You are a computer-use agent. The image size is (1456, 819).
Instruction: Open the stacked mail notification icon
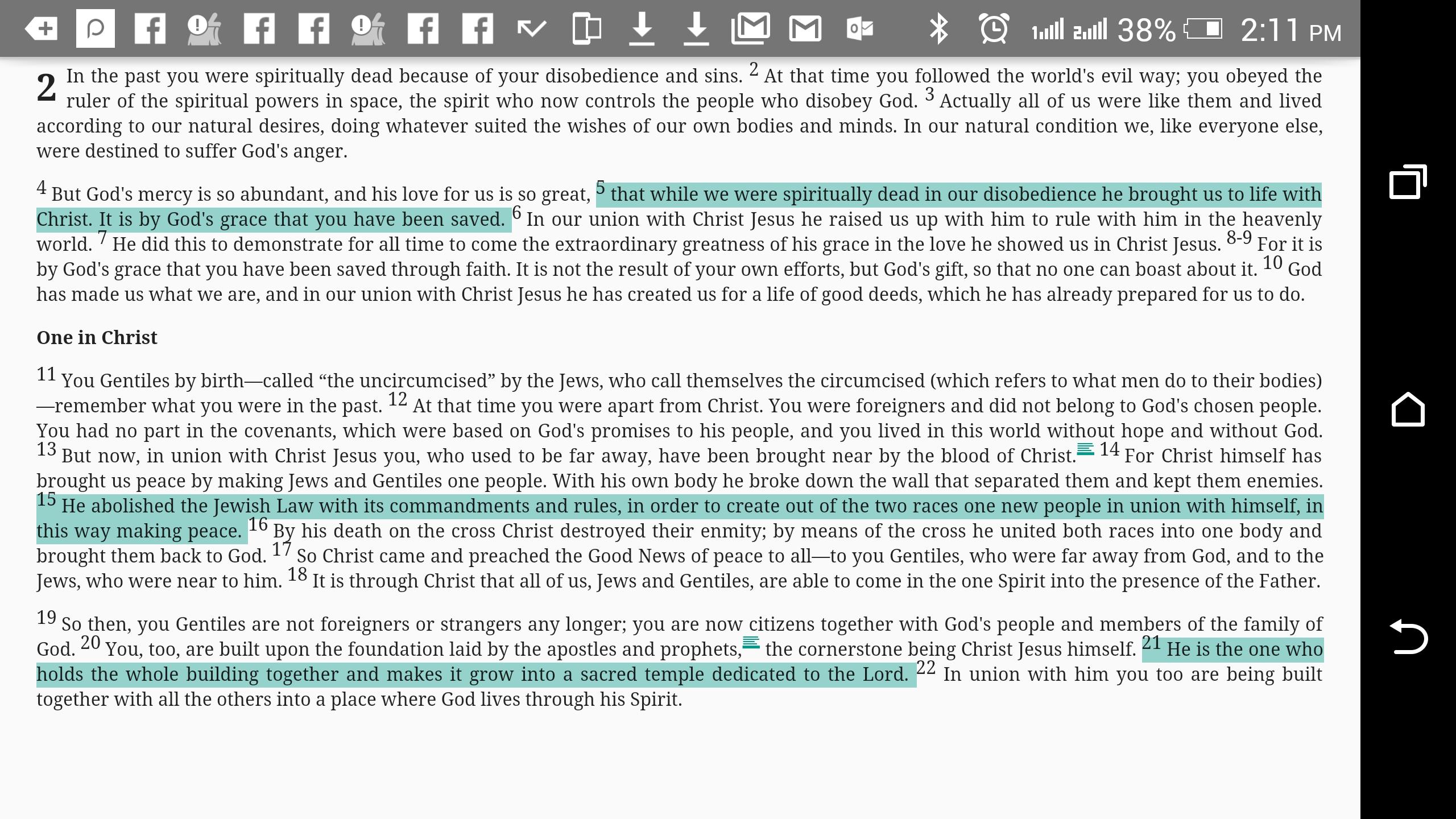[x=751, y=28]
